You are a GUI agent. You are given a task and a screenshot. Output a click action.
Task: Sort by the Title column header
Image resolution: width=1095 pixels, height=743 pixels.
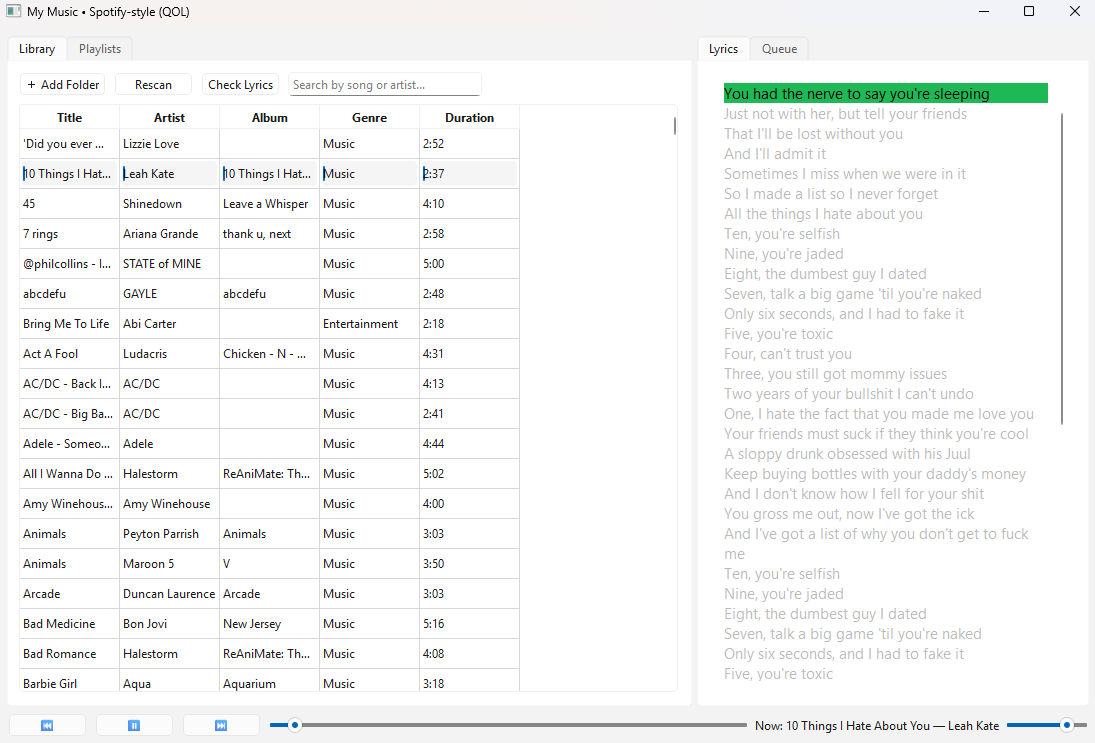tap(69, 117)
